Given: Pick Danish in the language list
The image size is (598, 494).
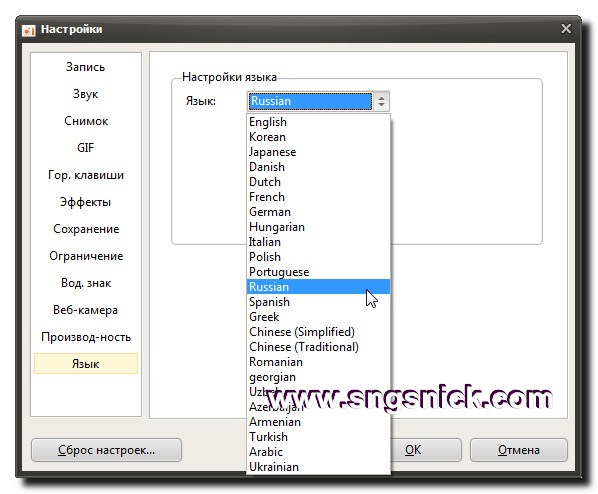Looking at the screenshot, I should pos(318,167).
